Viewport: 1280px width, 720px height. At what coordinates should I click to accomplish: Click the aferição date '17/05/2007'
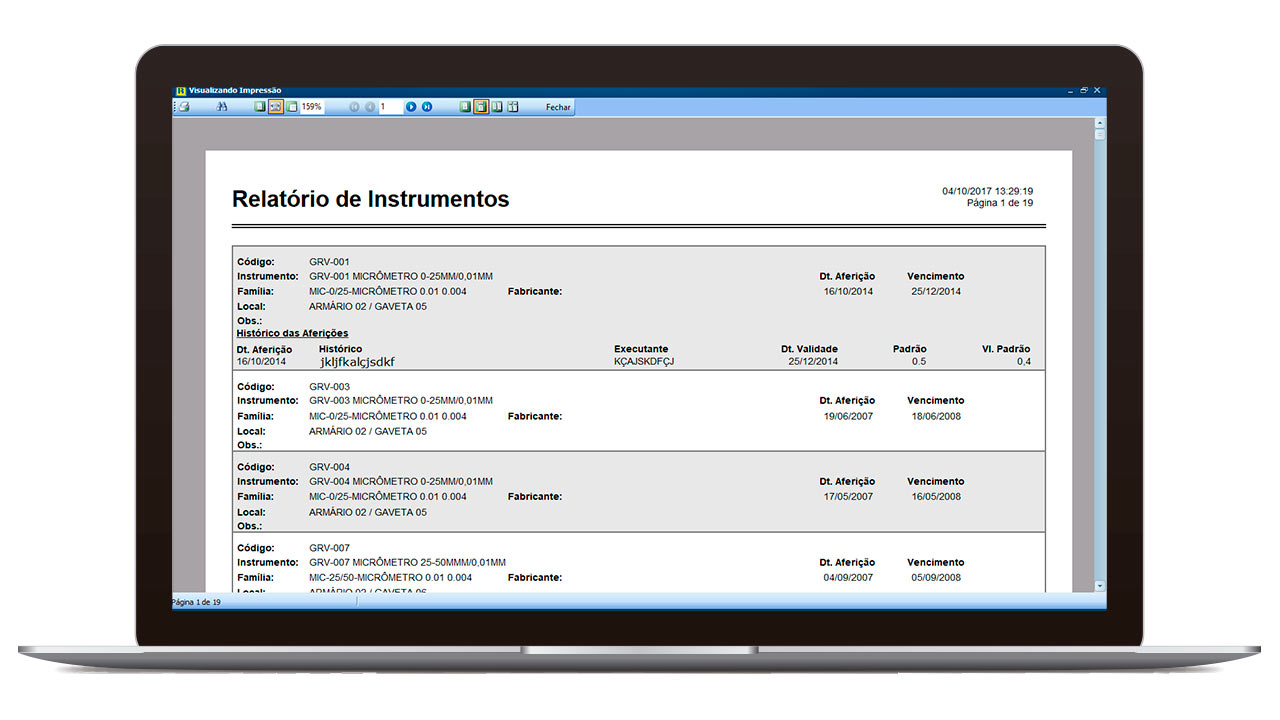pyautogui.click(x=848, y=496)
